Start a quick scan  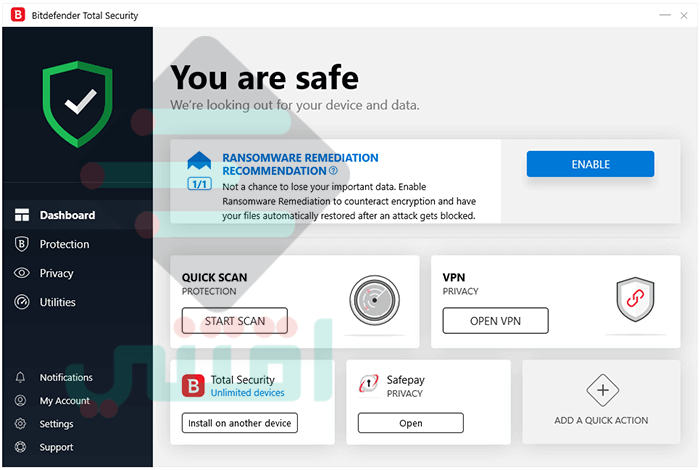click(234, 320)
